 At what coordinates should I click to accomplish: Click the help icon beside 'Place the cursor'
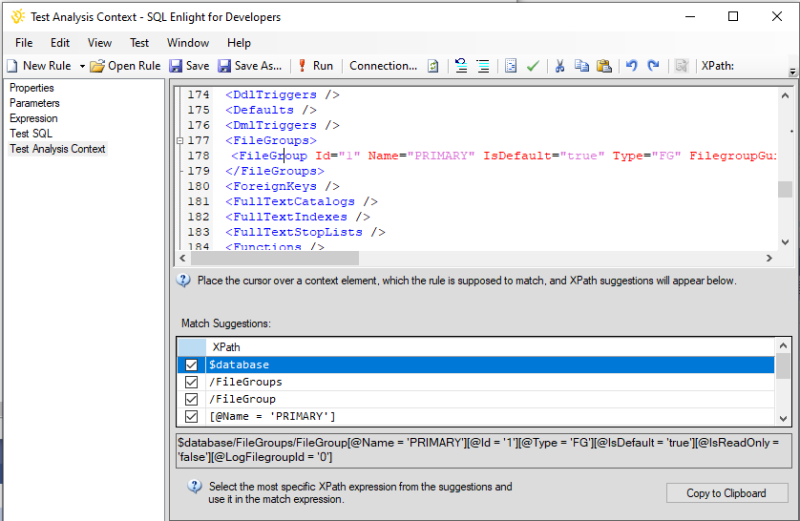184,281
